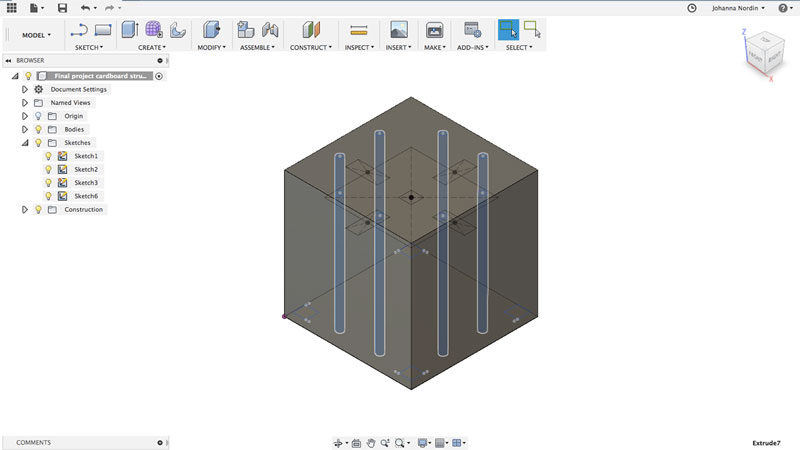Screen dimensions: 800x450
Task: Click the ViewCube orientation cube
Action: click(763, 54)
